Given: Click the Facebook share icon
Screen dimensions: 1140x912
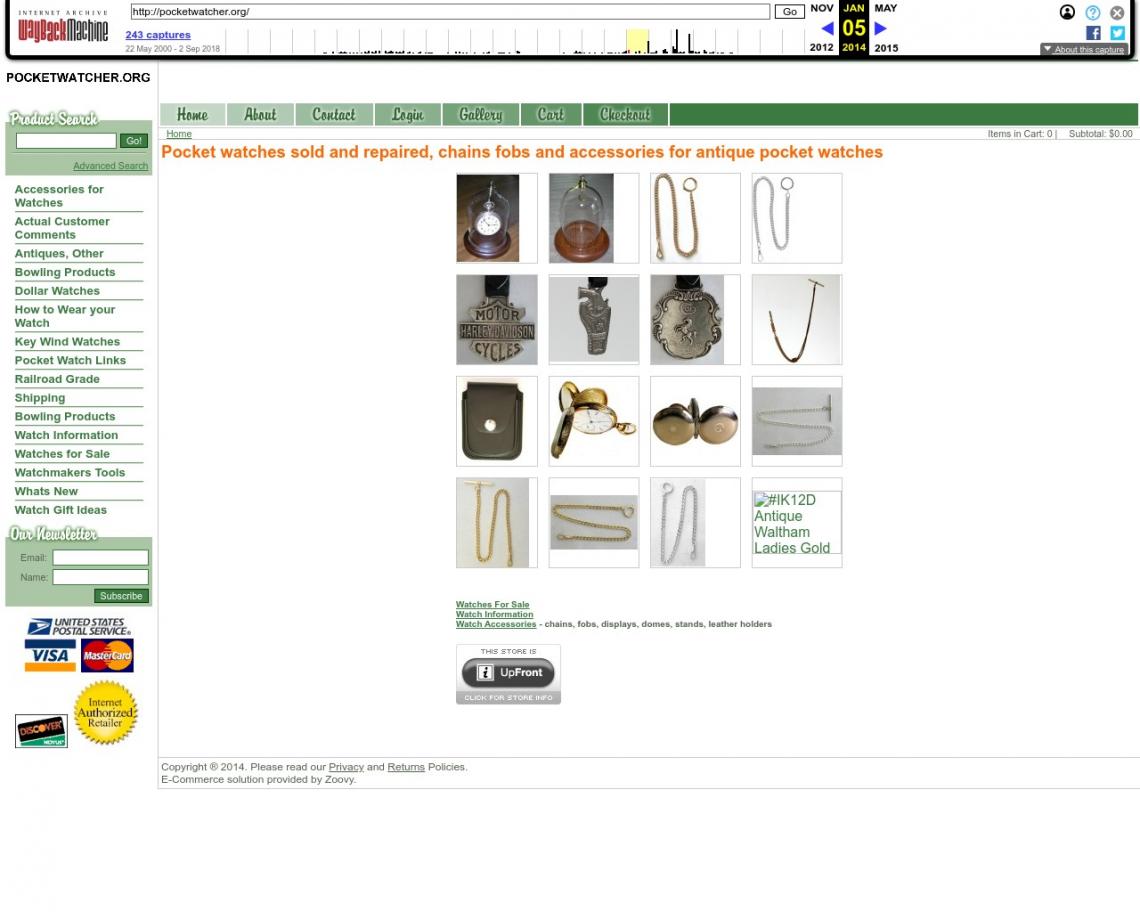Looking at the screenshot, I should point(1093,33).
